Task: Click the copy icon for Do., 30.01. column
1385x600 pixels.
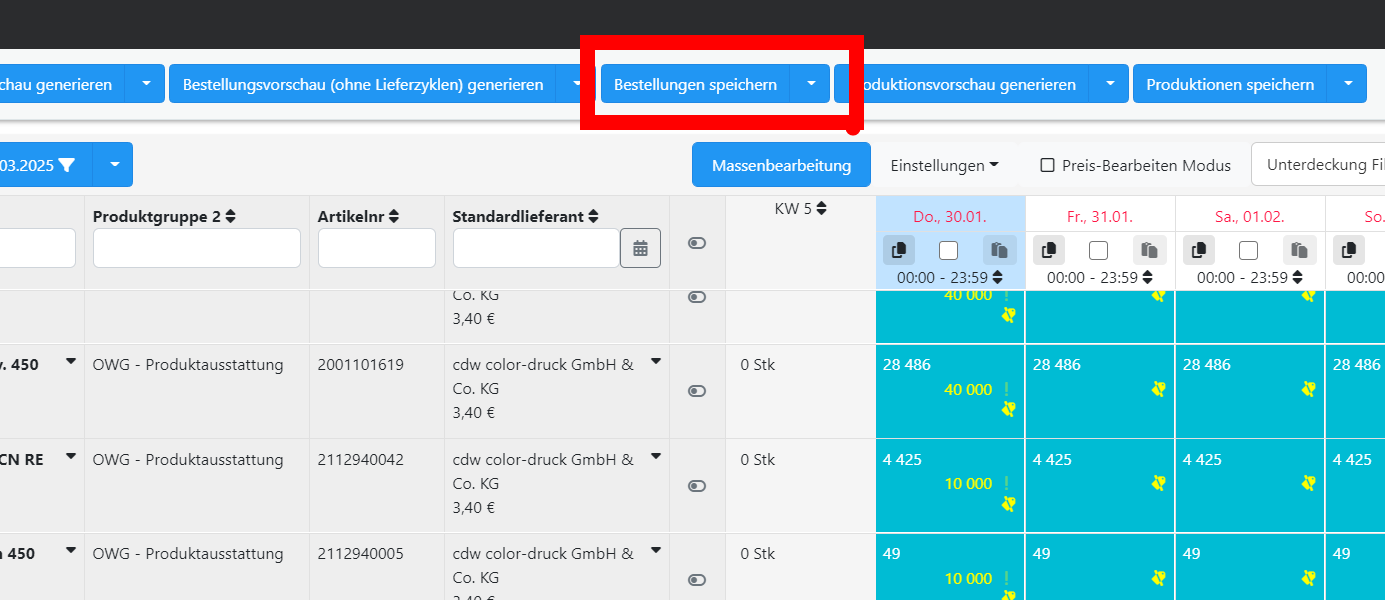Action: pos(899,250)
